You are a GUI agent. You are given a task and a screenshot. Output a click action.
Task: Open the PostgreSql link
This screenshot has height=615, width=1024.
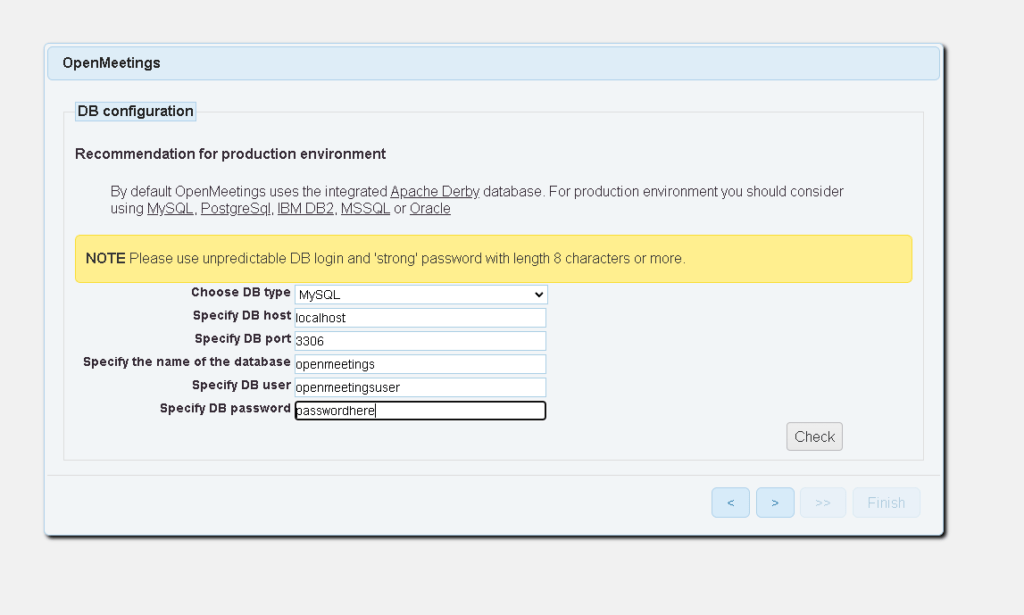pyautogui.click(x=235, y=209)
